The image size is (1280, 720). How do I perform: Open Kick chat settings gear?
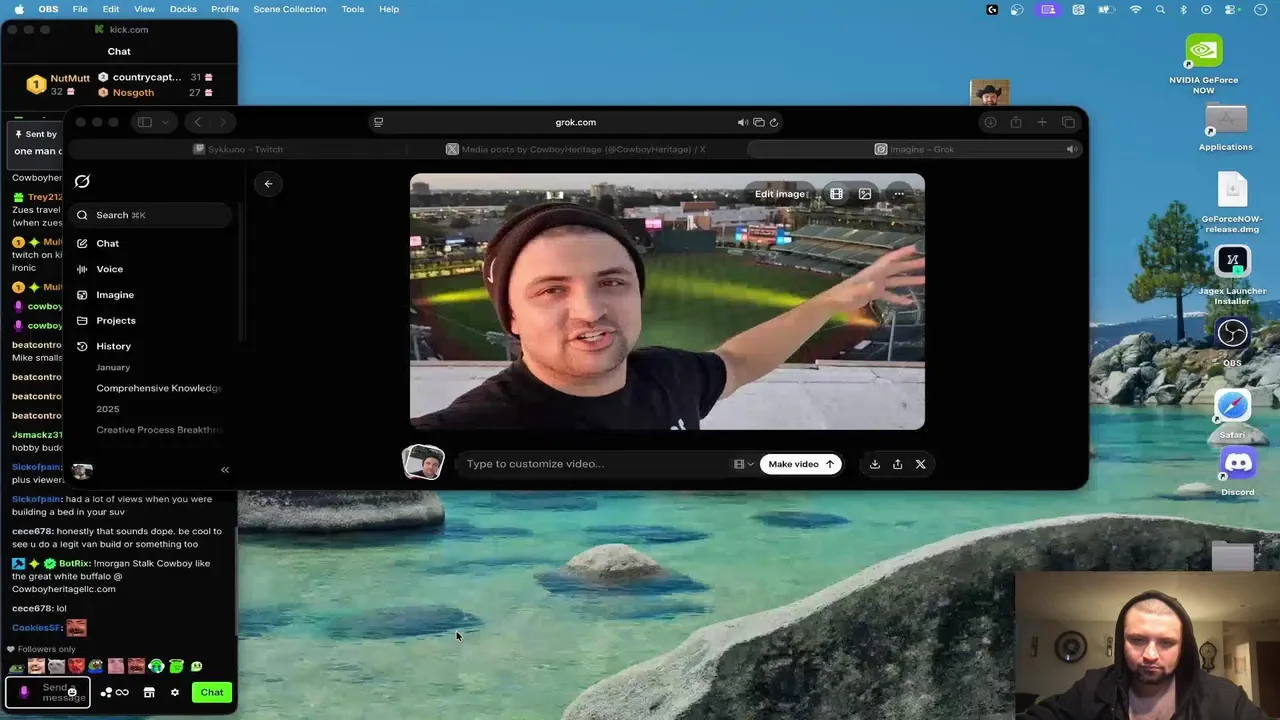pos(175,692)
